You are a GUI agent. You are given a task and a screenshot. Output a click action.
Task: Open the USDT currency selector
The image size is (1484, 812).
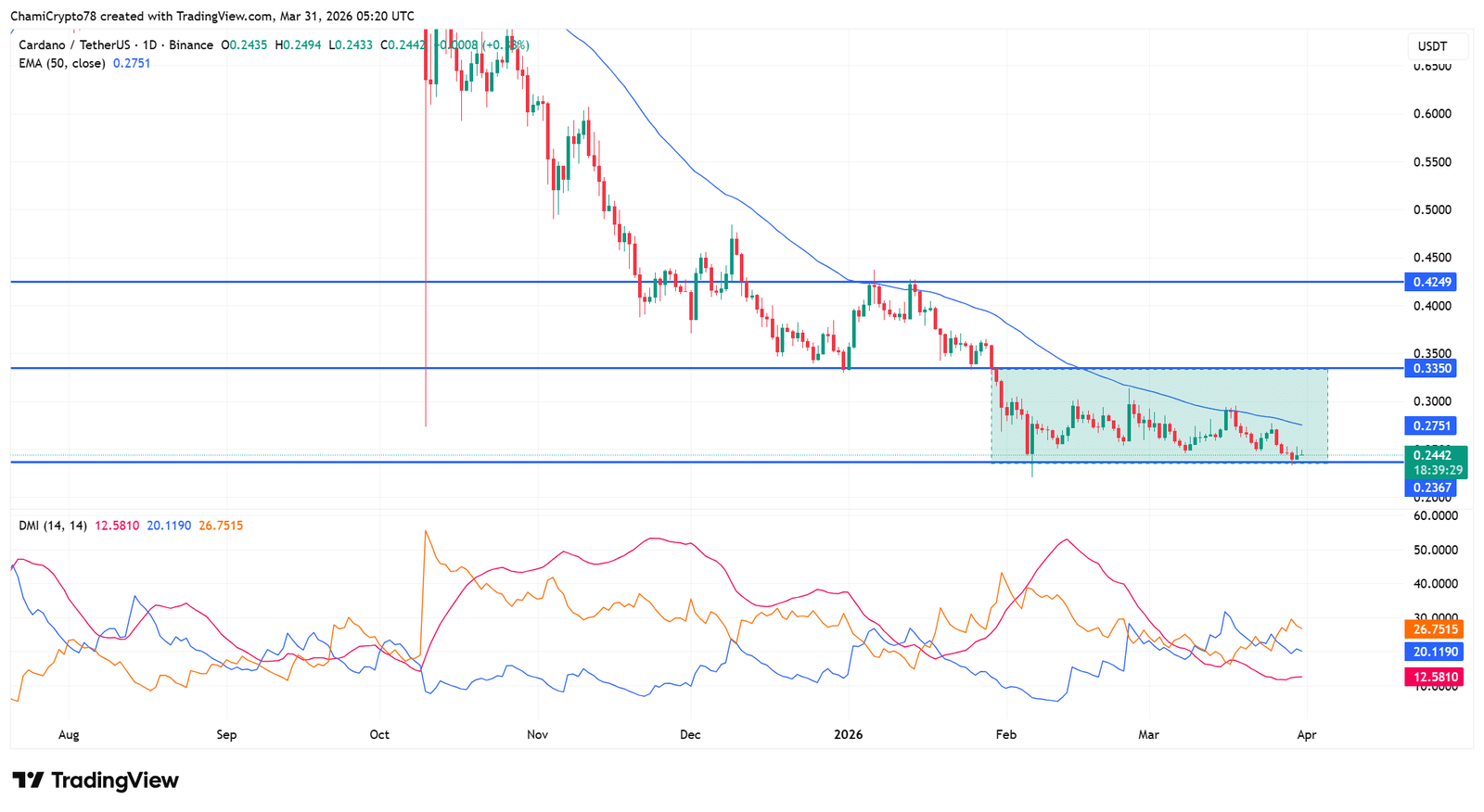pos(1432,46)
